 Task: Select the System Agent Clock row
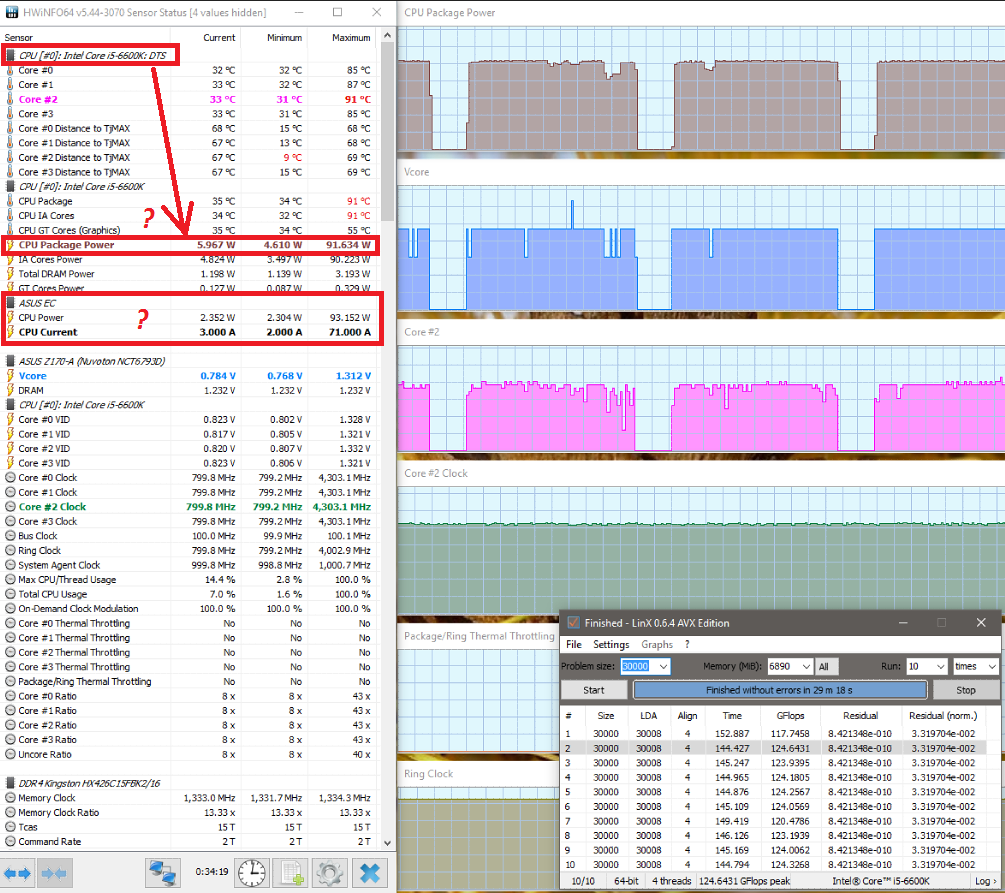(190, 565)
